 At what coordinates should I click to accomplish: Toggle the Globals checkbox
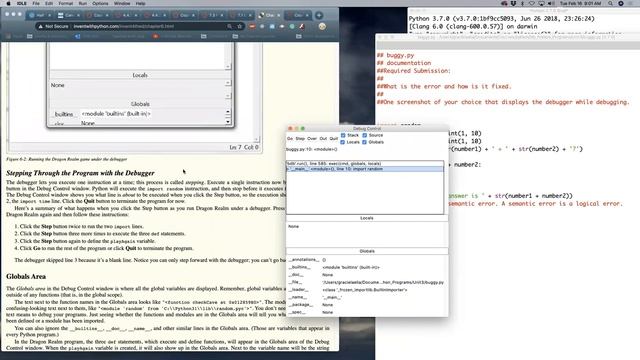364,142
